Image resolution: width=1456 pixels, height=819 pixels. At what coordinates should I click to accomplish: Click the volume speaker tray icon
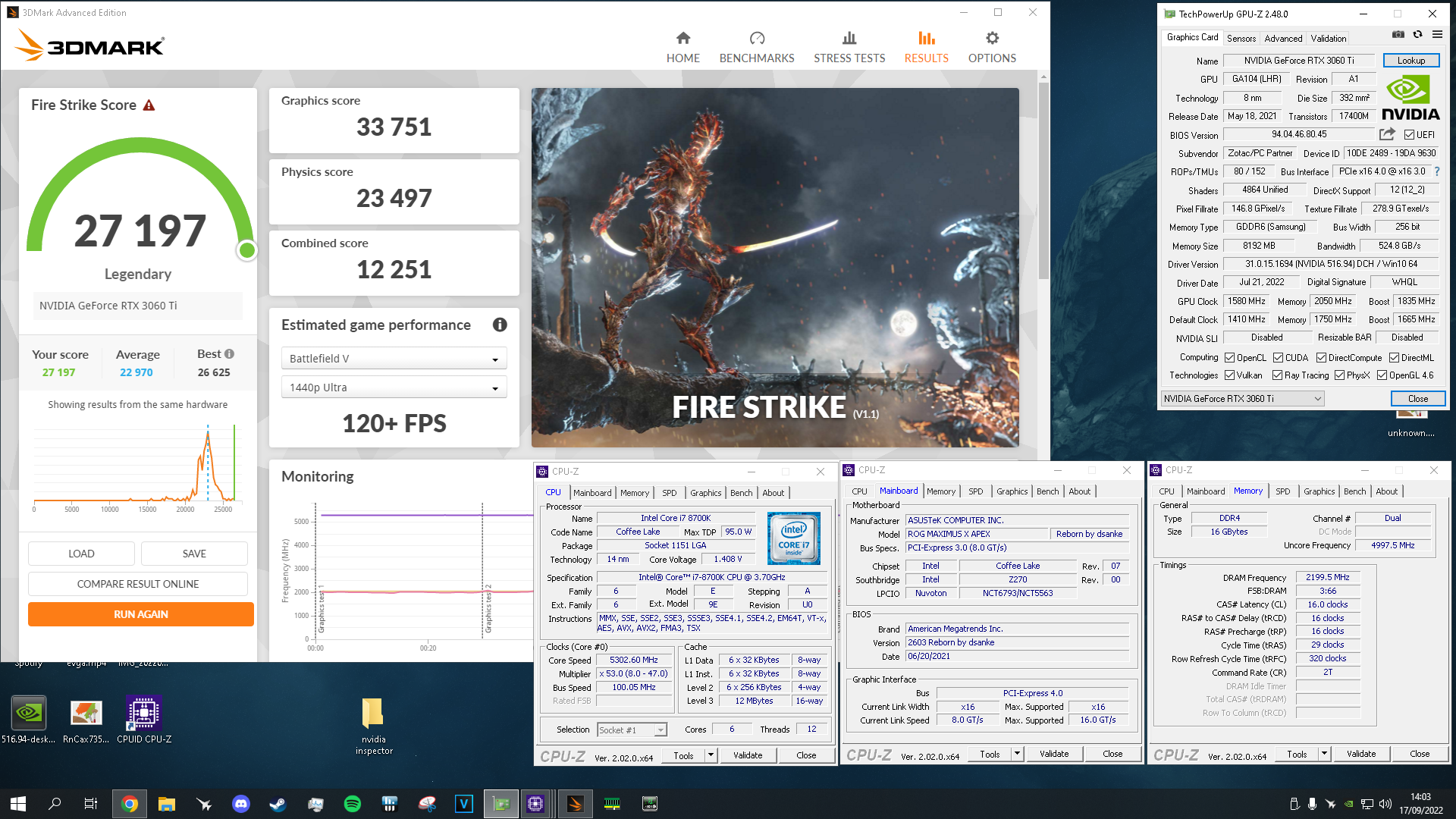tap(1385, 804)
